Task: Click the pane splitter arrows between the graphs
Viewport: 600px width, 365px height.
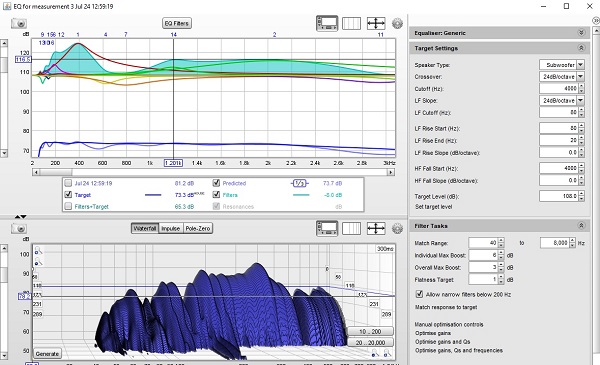Action: tap(20, 217)
